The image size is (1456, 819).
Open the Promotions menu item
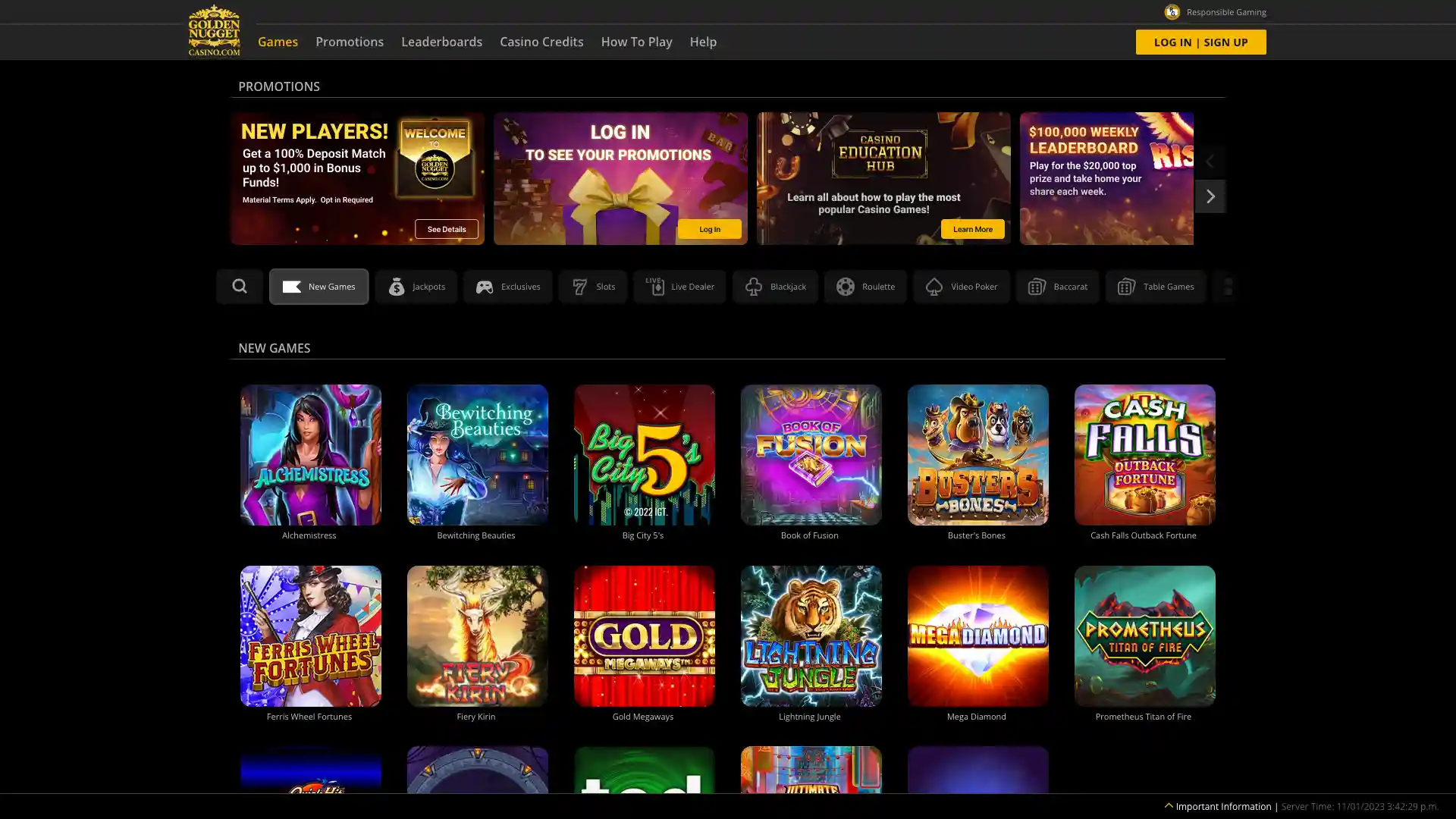350,42
